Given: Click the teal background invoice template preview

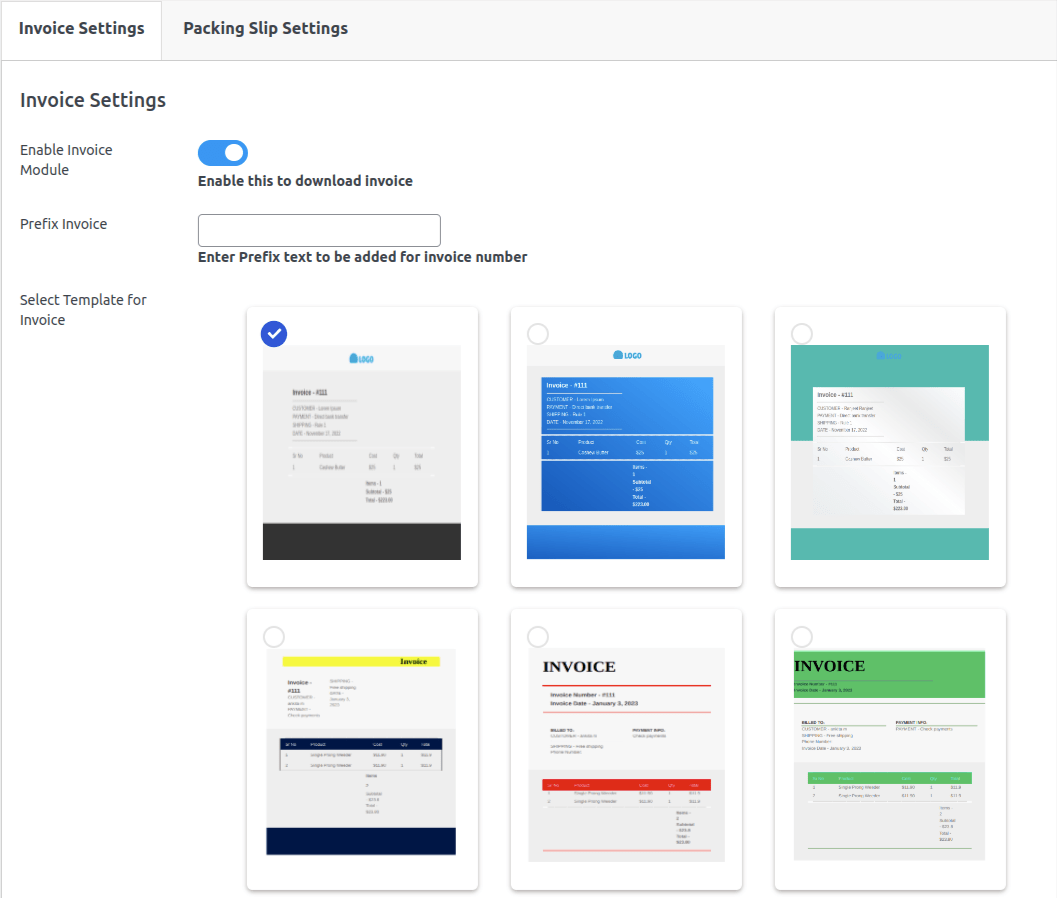Looking at the screenshot, I should click(890, 452).
